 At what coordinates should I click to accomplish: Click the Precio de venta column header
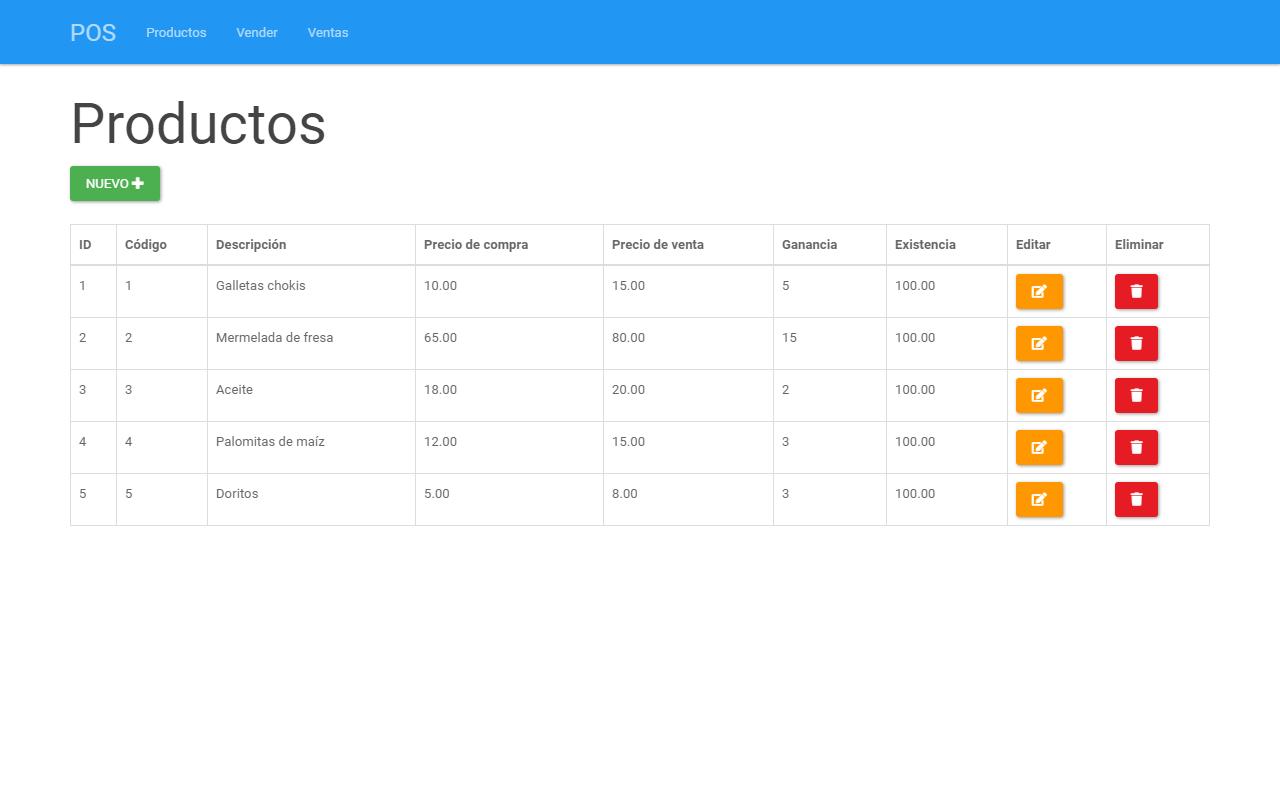click(658, 245)
